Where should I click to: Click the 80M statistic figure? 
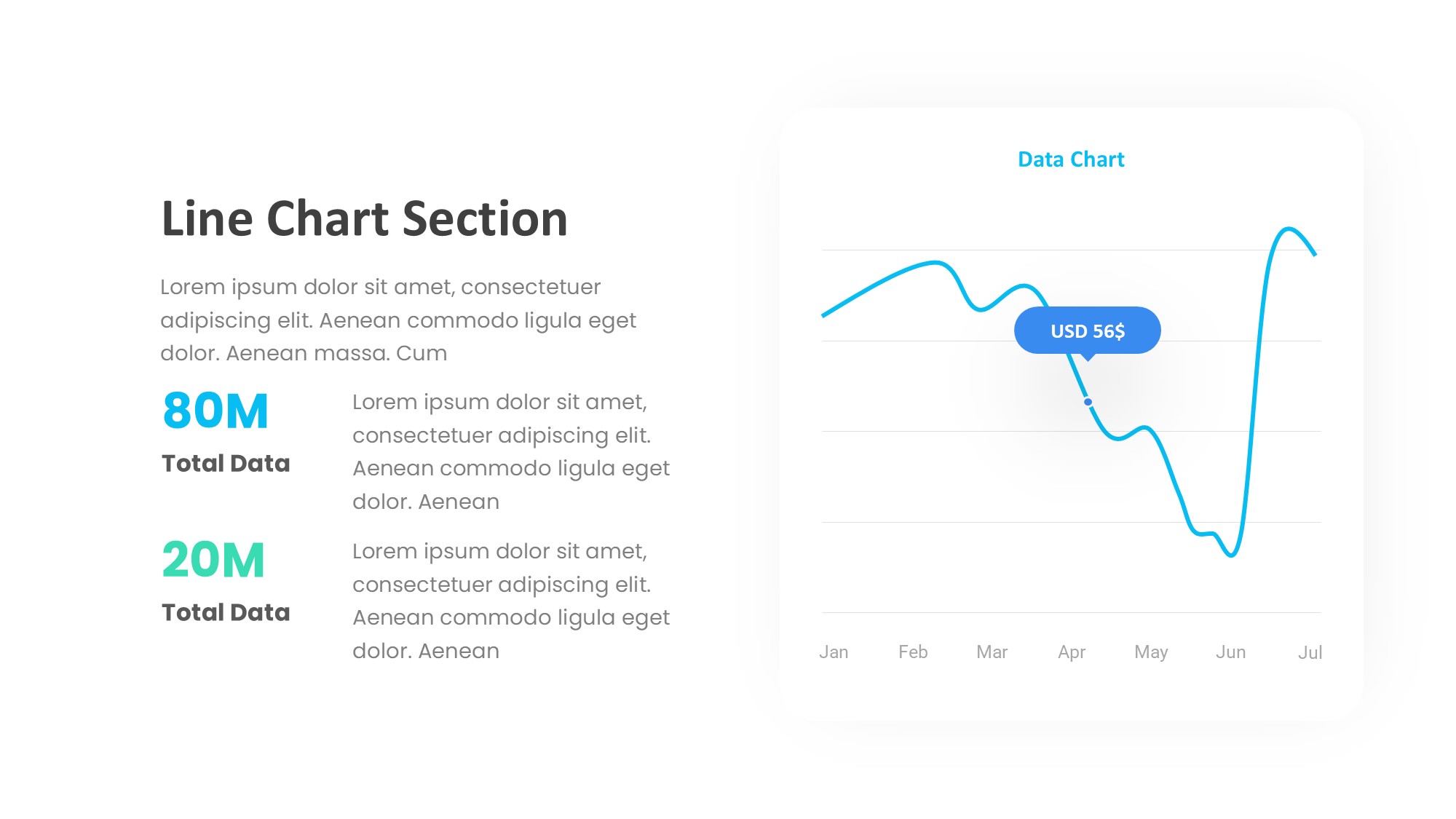[x=215, y=411]
